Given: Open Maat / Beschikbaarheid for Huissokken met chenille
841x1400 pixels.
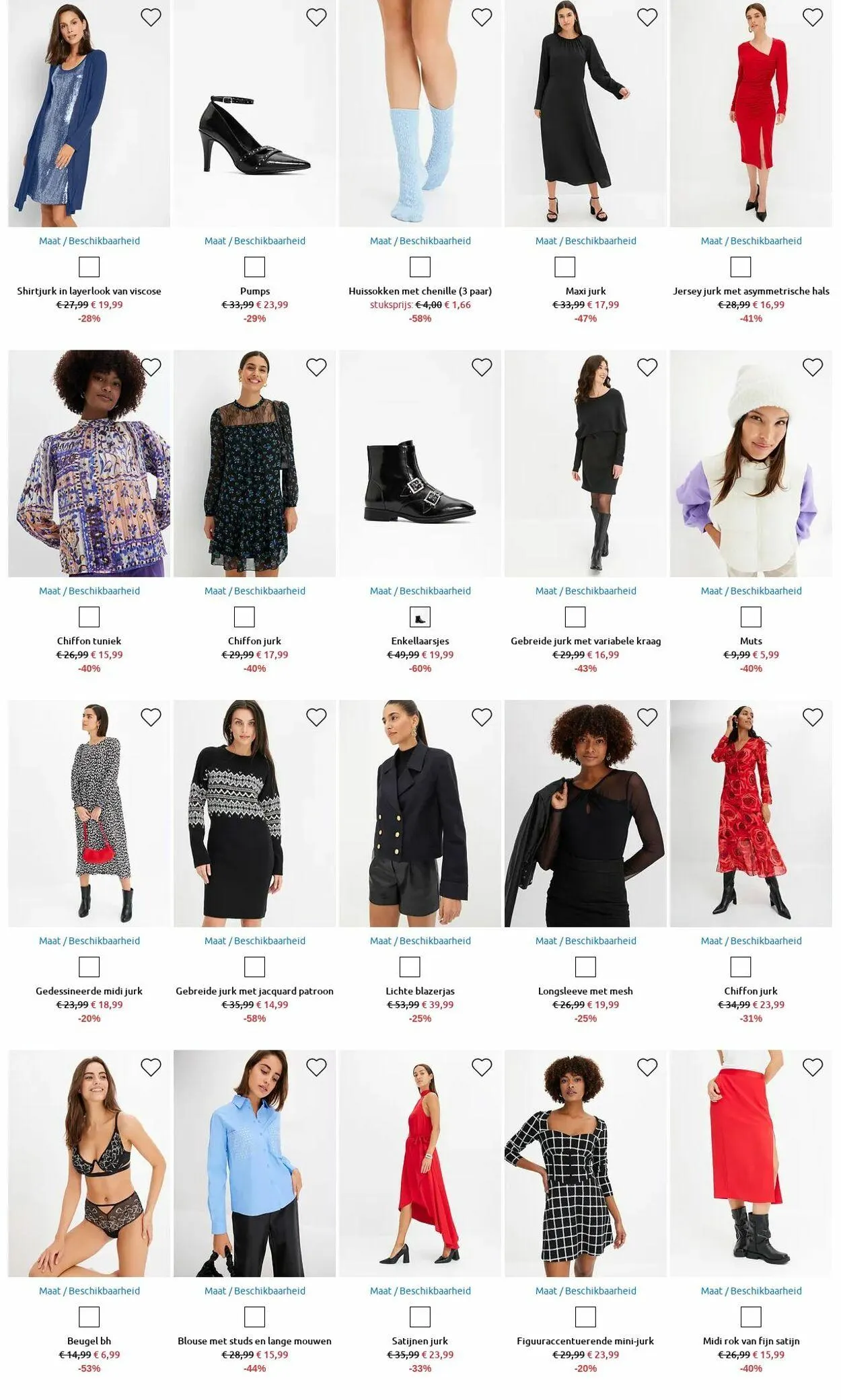Looking at the screenshot, I should [420, 241].
